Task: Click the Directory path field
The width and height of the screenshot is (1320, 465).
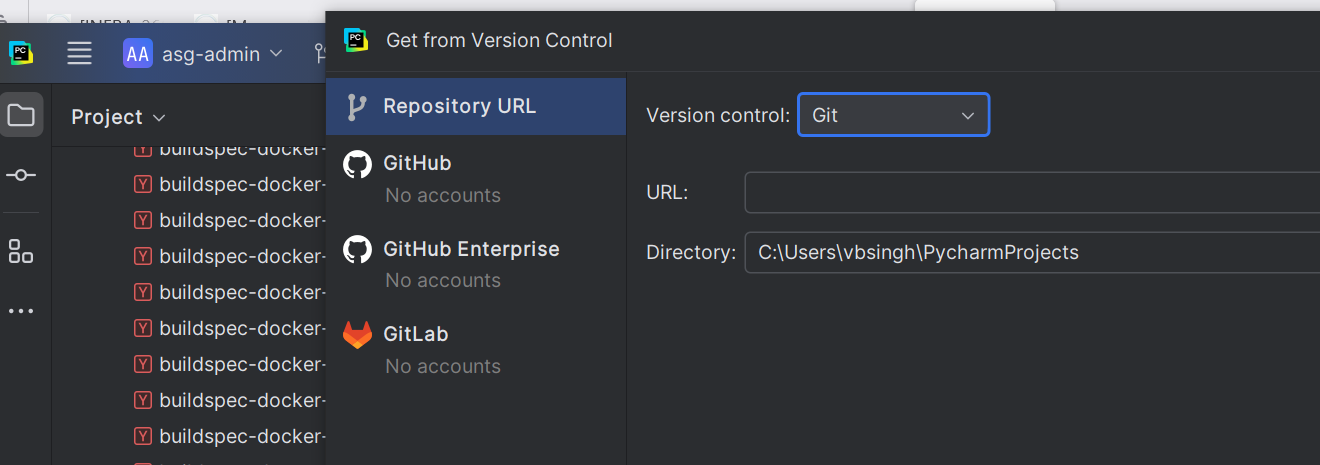Action: [x=1030, y=252]
